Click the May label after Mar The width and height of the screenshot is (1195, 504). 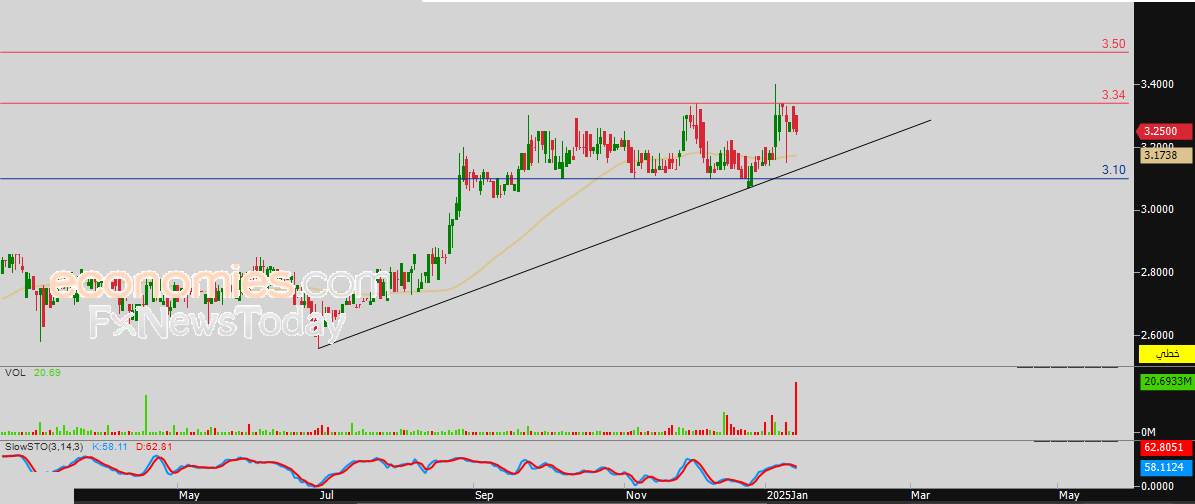pos(1069,496)
